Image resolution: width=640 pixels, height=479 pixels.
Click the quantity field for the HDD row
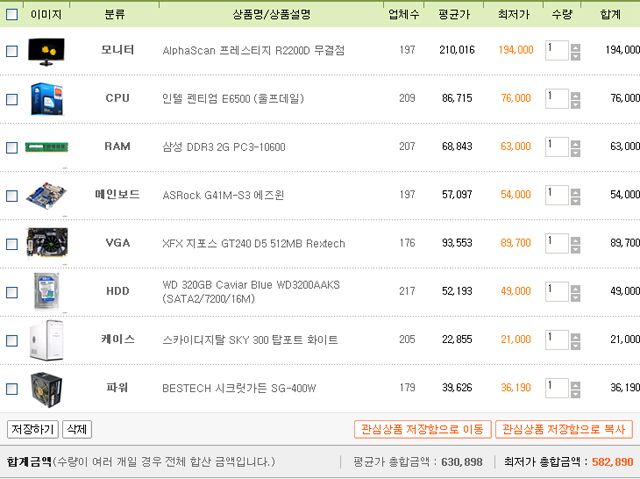557,292
